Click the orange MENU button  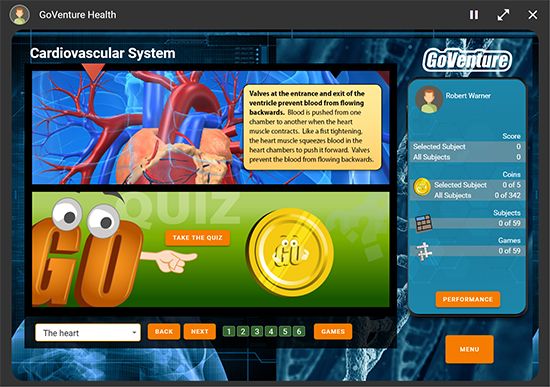point(469,349)
